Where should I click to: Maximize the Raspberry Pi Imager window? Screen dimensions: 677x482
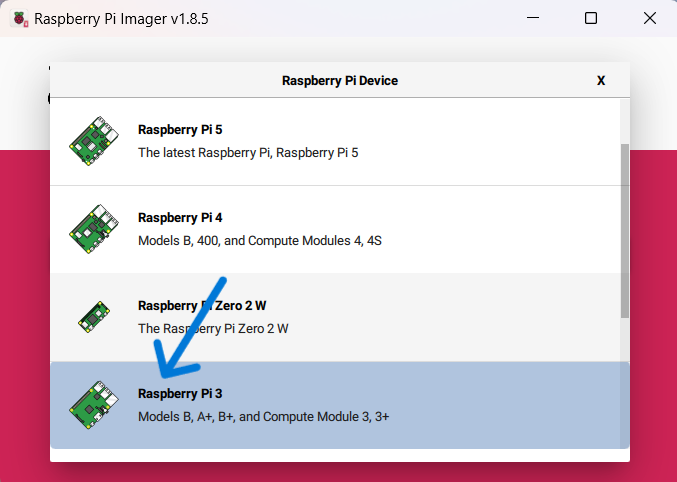pyautogui.click(x=591, y=18)
